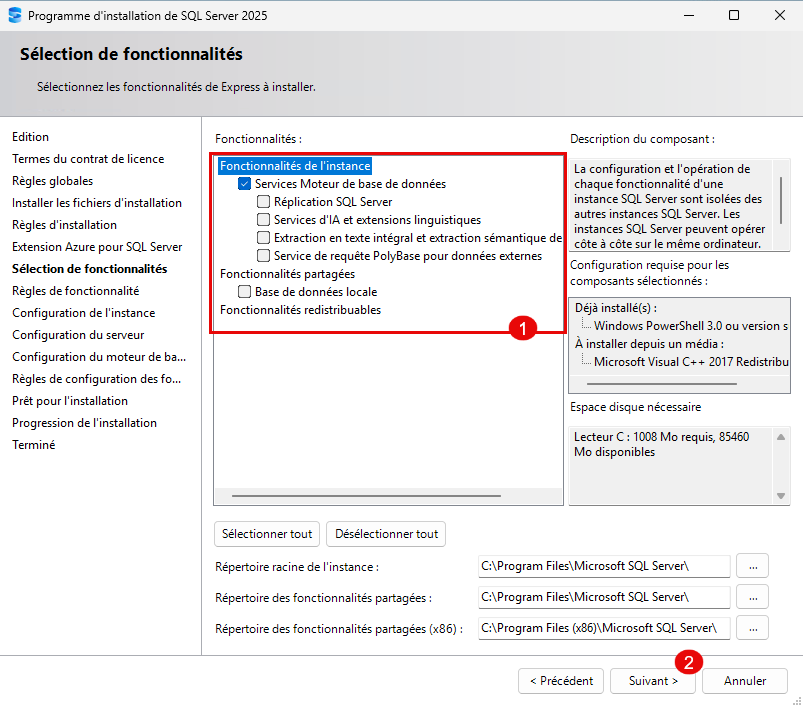Enable Réplication SQL Server checkbox
Screen dimensions: 803x705
263,202
